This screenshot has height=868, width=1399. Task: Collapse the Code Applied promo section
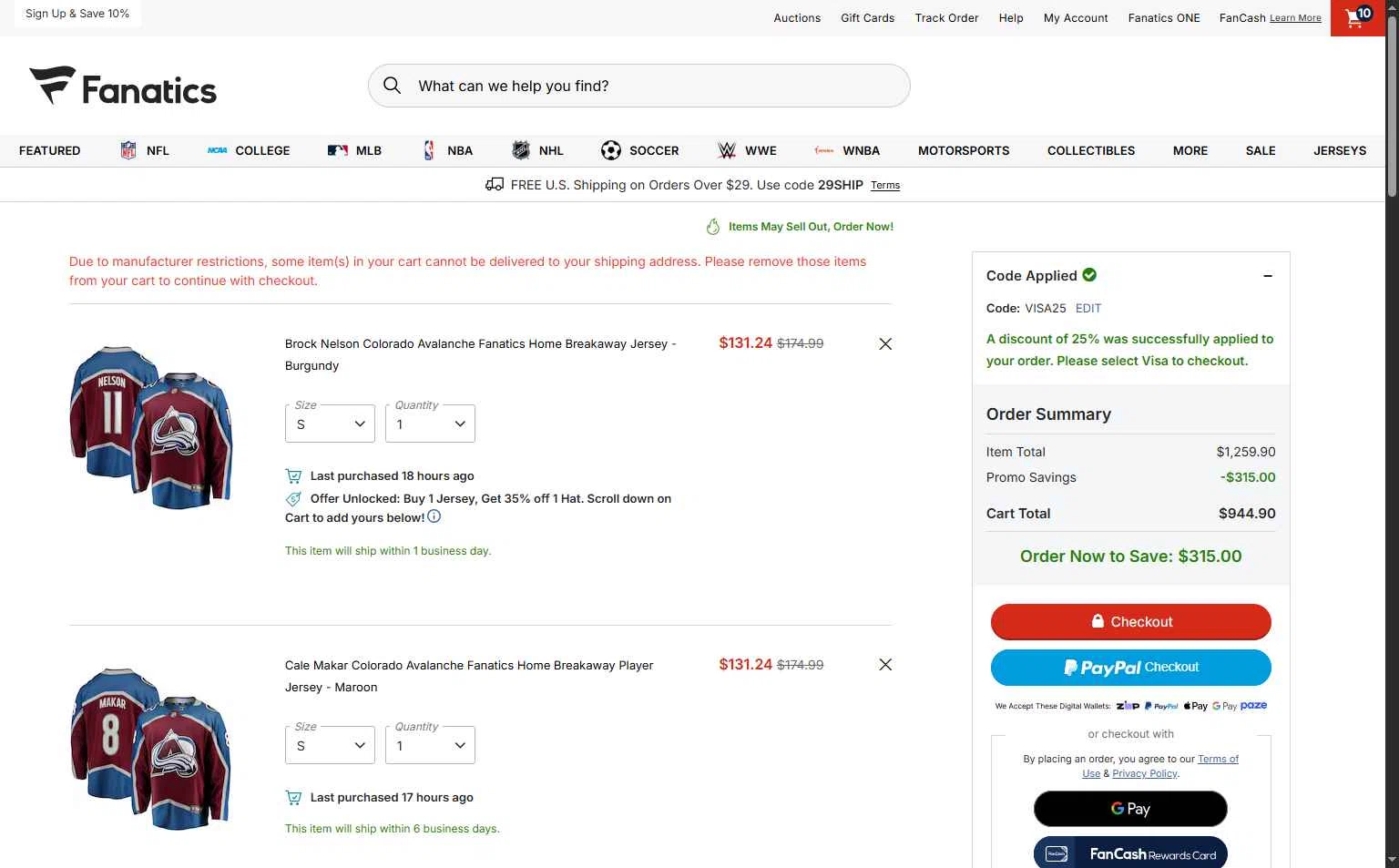pos(1267,276)
